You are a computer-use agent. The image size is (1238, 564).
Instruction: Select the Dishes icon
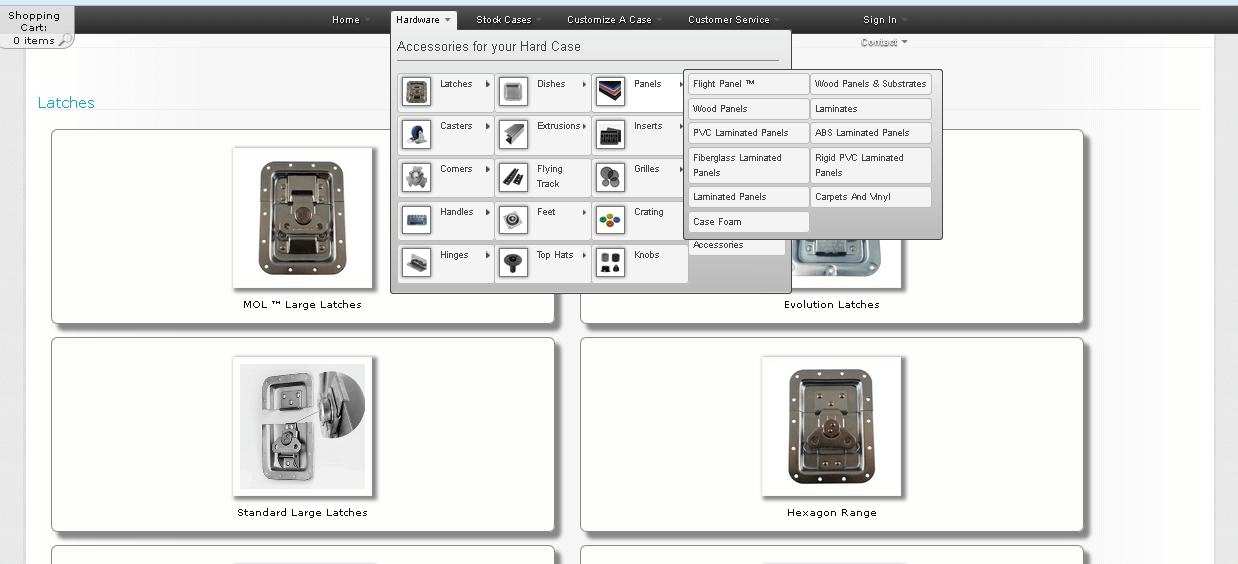pos(513,91)
